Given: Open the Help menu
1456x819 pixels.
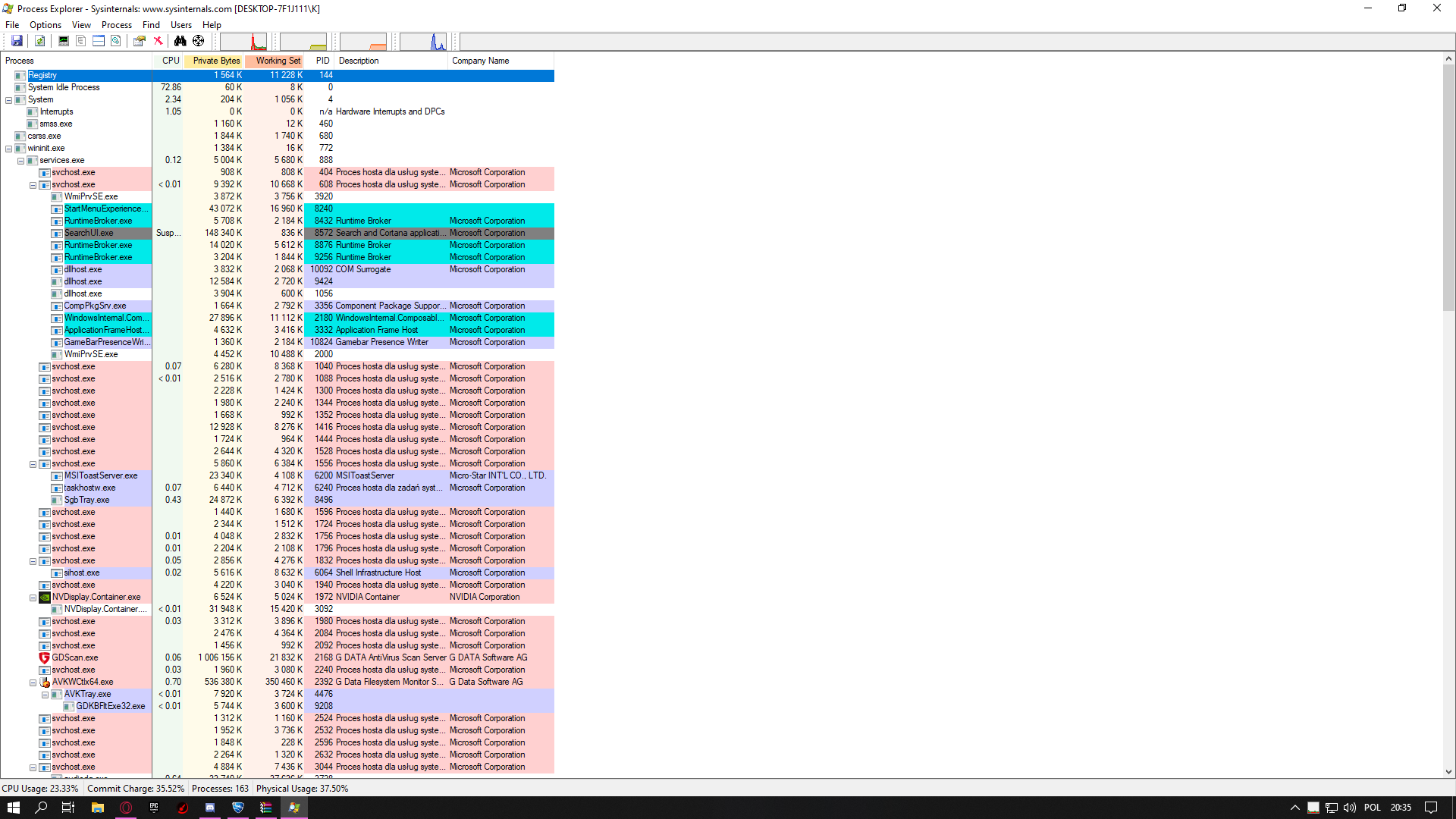Looking at the screenshot, I should 212,25.
